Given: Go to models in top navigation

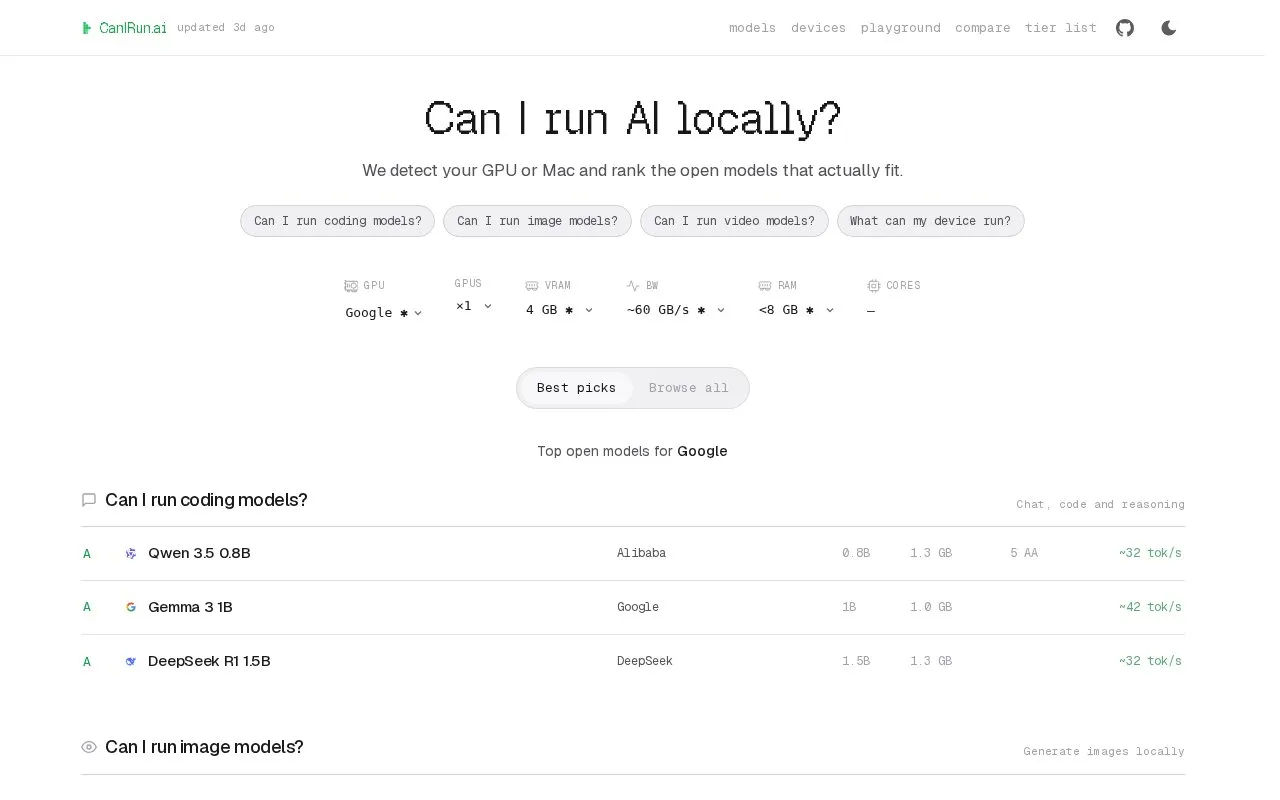Looking at the screenshot, I should pos(753,28).
